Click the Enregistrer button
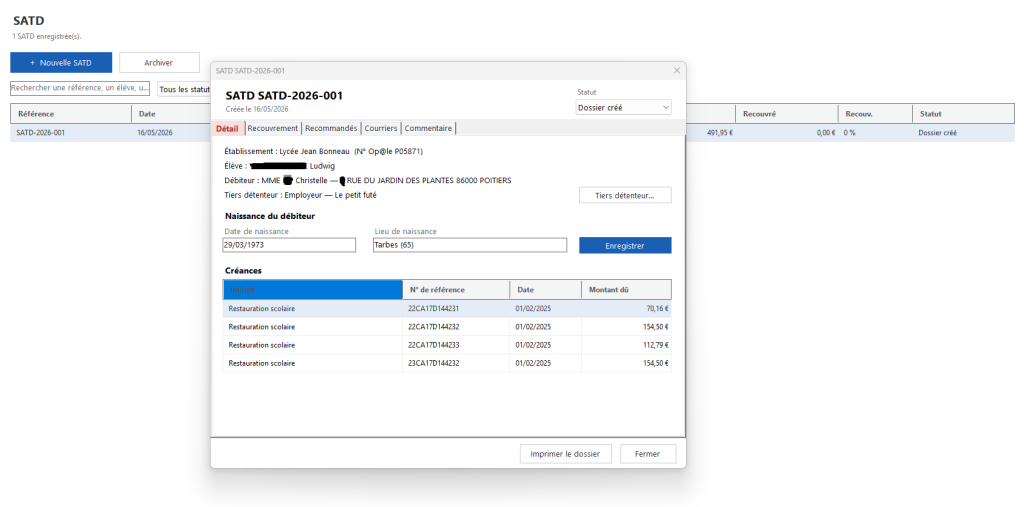 [625, 246]
